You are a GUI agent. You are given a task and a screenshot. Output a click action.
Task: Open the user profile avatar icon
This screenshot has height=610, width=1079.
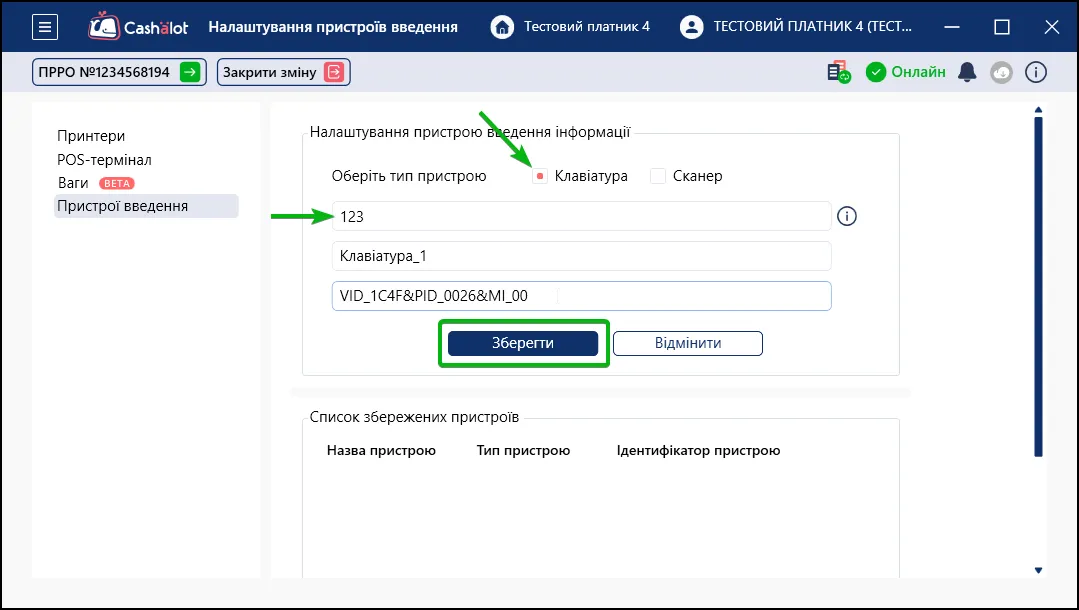tap(692, 27)
